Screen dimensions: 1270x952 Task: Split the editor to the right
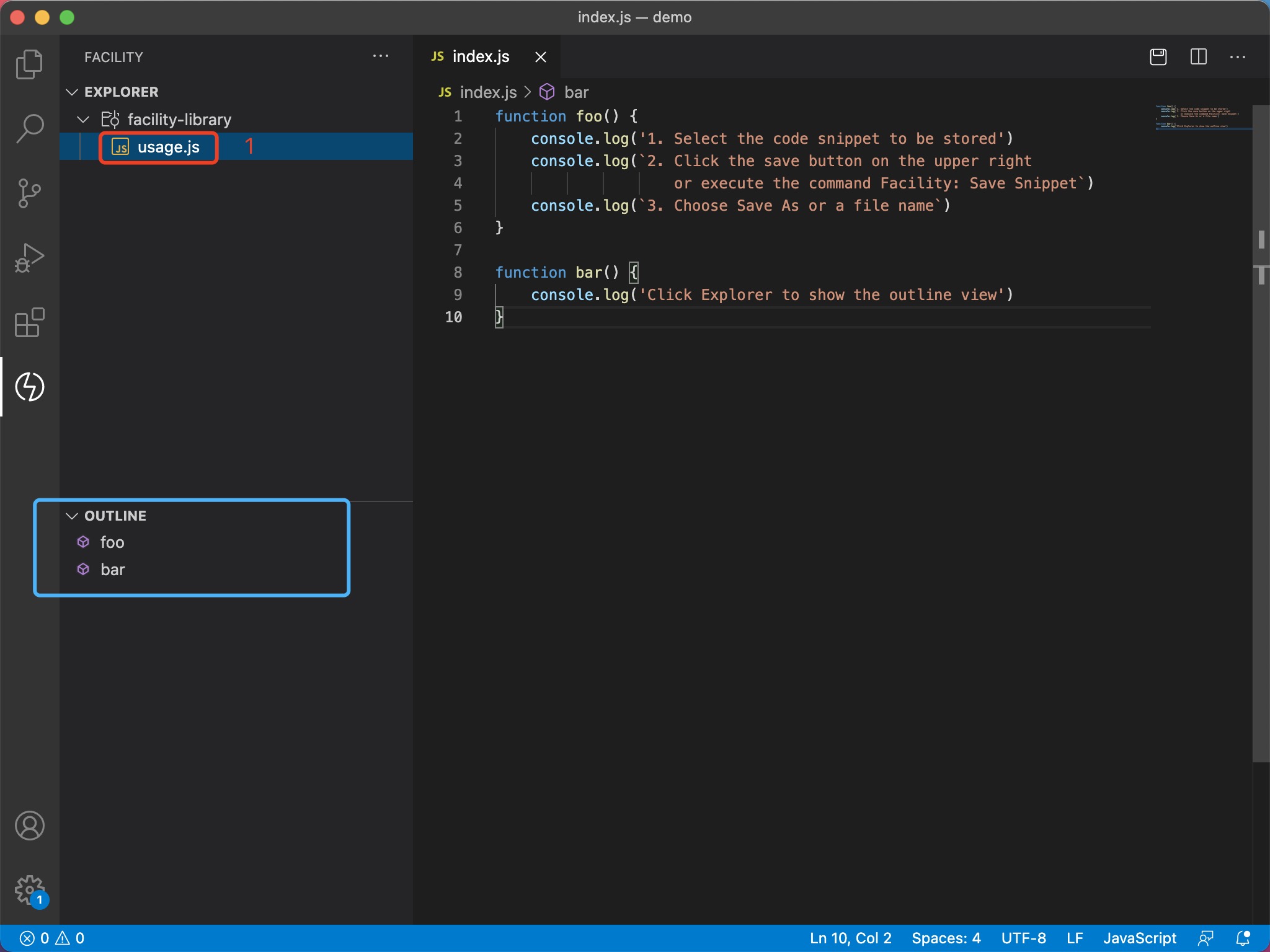(x=1198, y=57)
